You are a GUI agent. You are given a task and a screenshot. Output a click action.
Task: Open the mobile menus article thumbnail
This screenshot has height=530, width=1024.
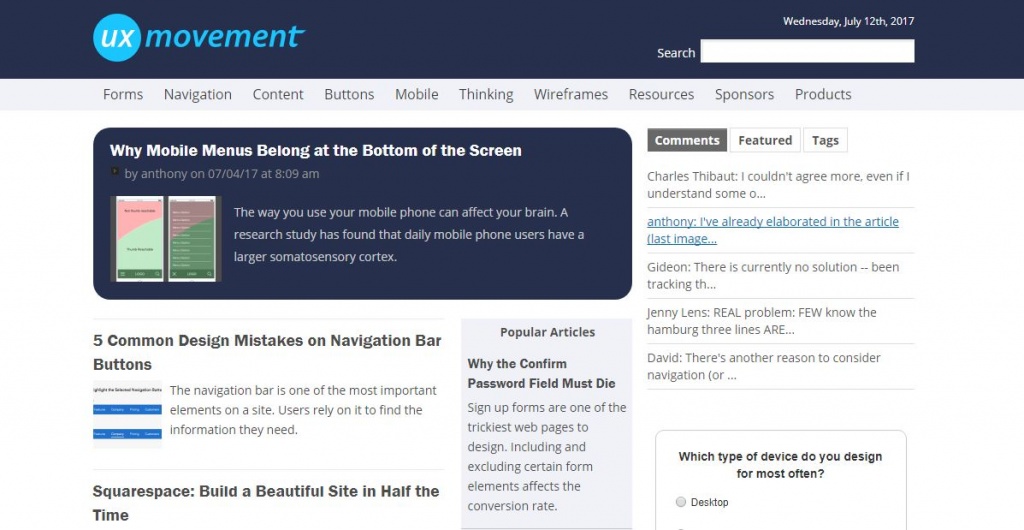(165, 238)
